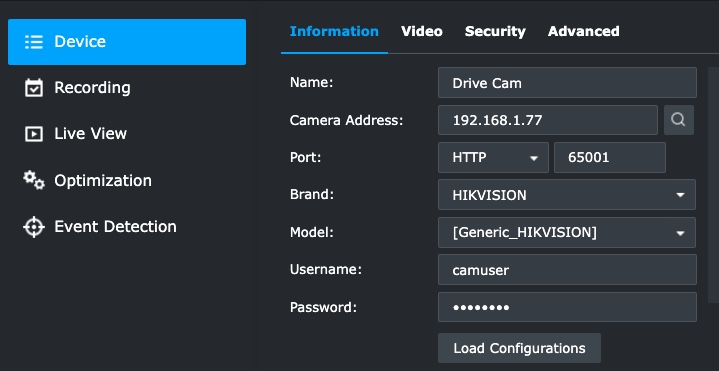Click the Device list icon in sidebar
The width and height of the screenshot is (719, 371).
33,42
